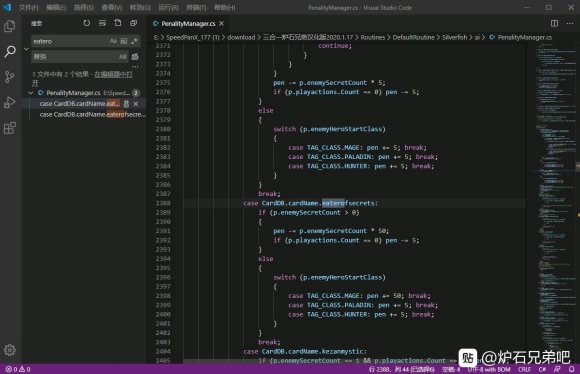Open the Edit menu
580x374 pixels.
(x=56, y=7)
